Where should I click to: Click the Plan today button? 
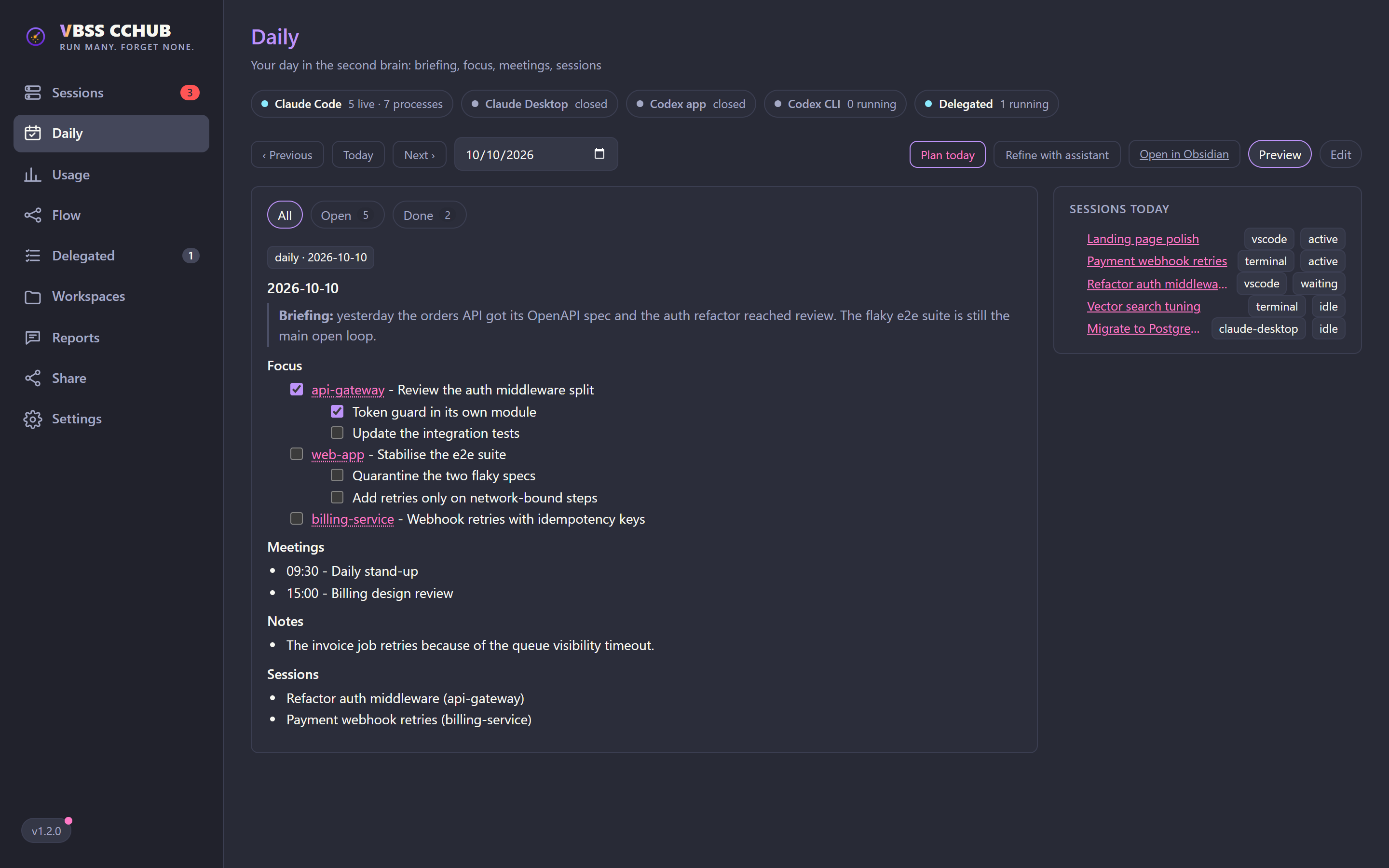coord(948,155)
